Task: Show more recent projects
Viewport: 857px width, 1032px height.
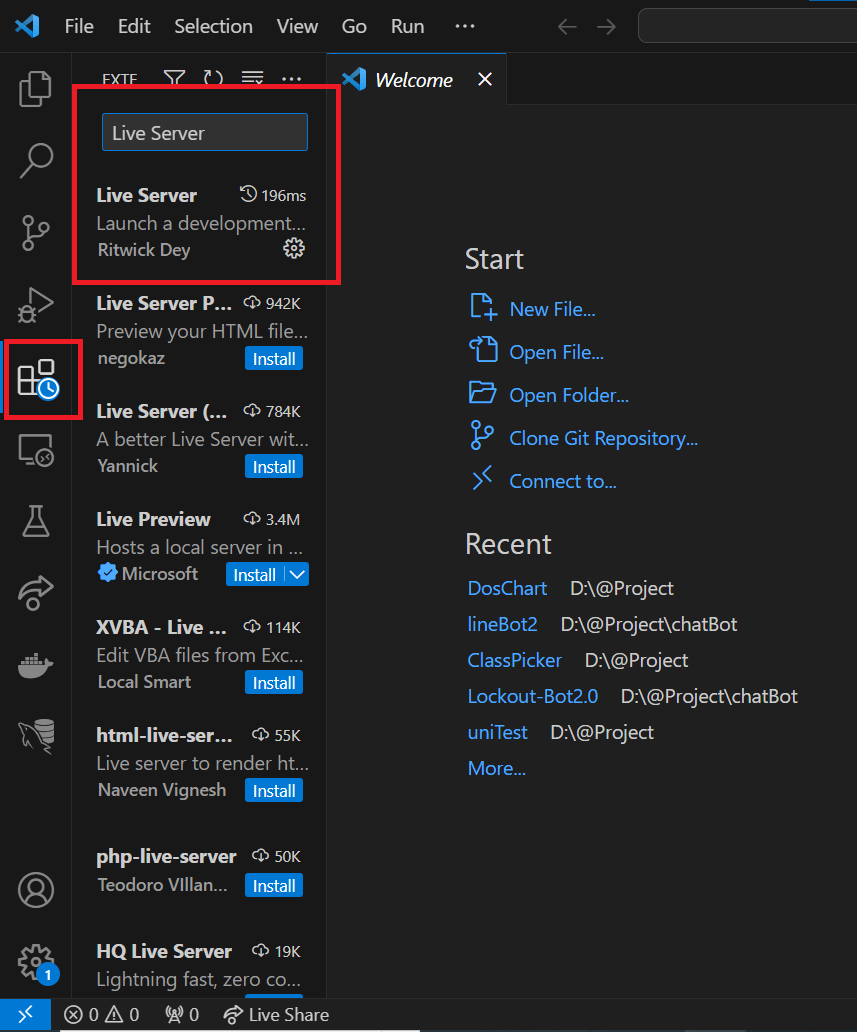Action: click(496, 768)
